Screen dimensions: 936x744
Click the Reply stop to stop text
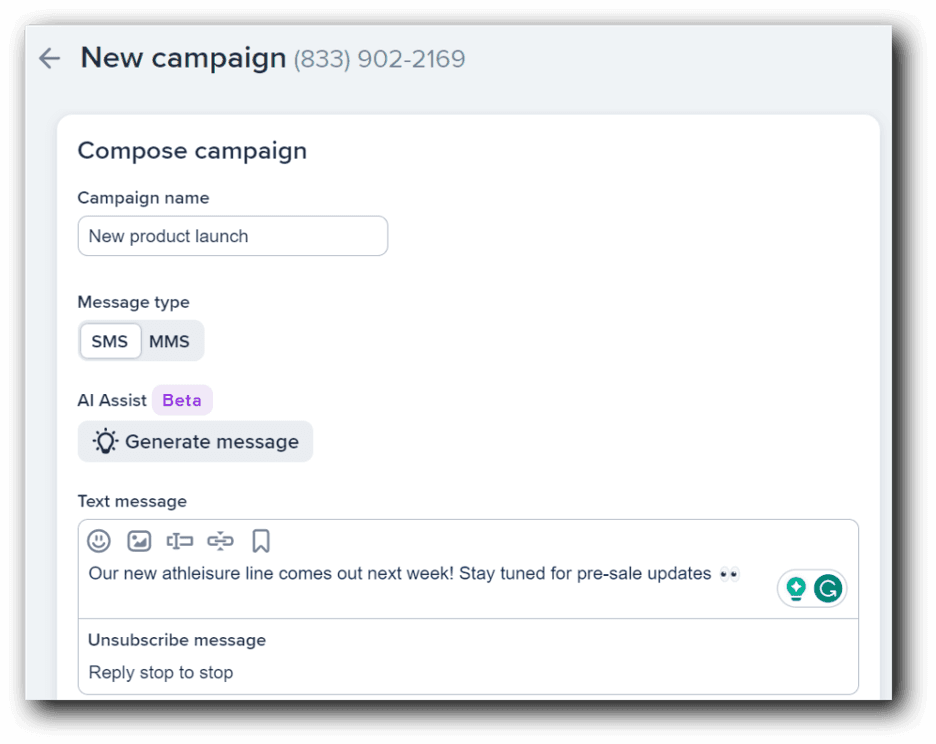160,672
